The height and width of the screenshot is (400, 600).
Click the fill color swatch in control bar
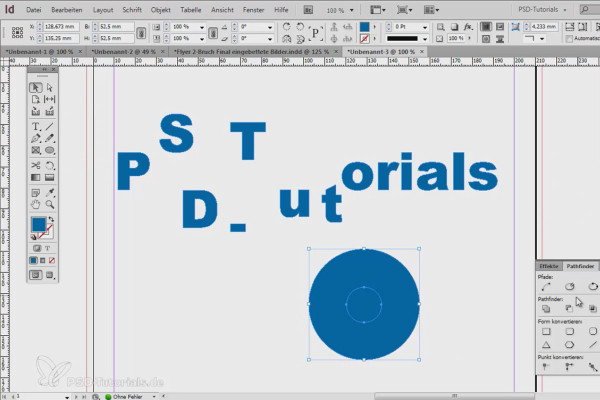[365, 27]
